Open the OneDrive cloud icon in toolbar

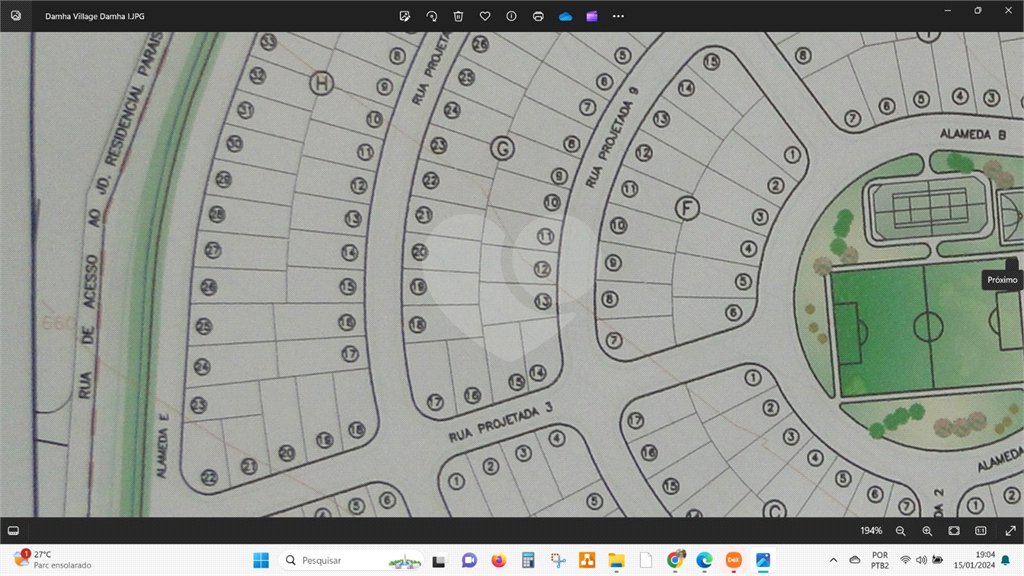566,16
